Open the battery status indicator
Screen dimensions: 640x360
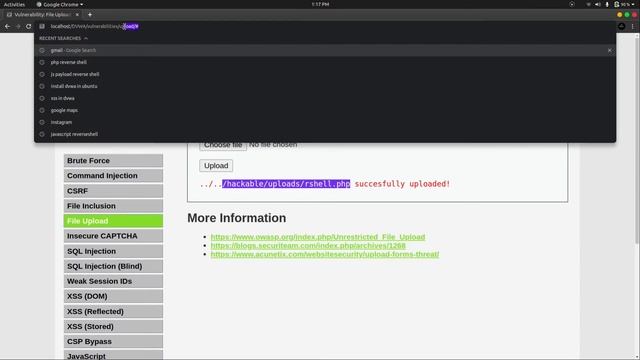click(622, 4)
